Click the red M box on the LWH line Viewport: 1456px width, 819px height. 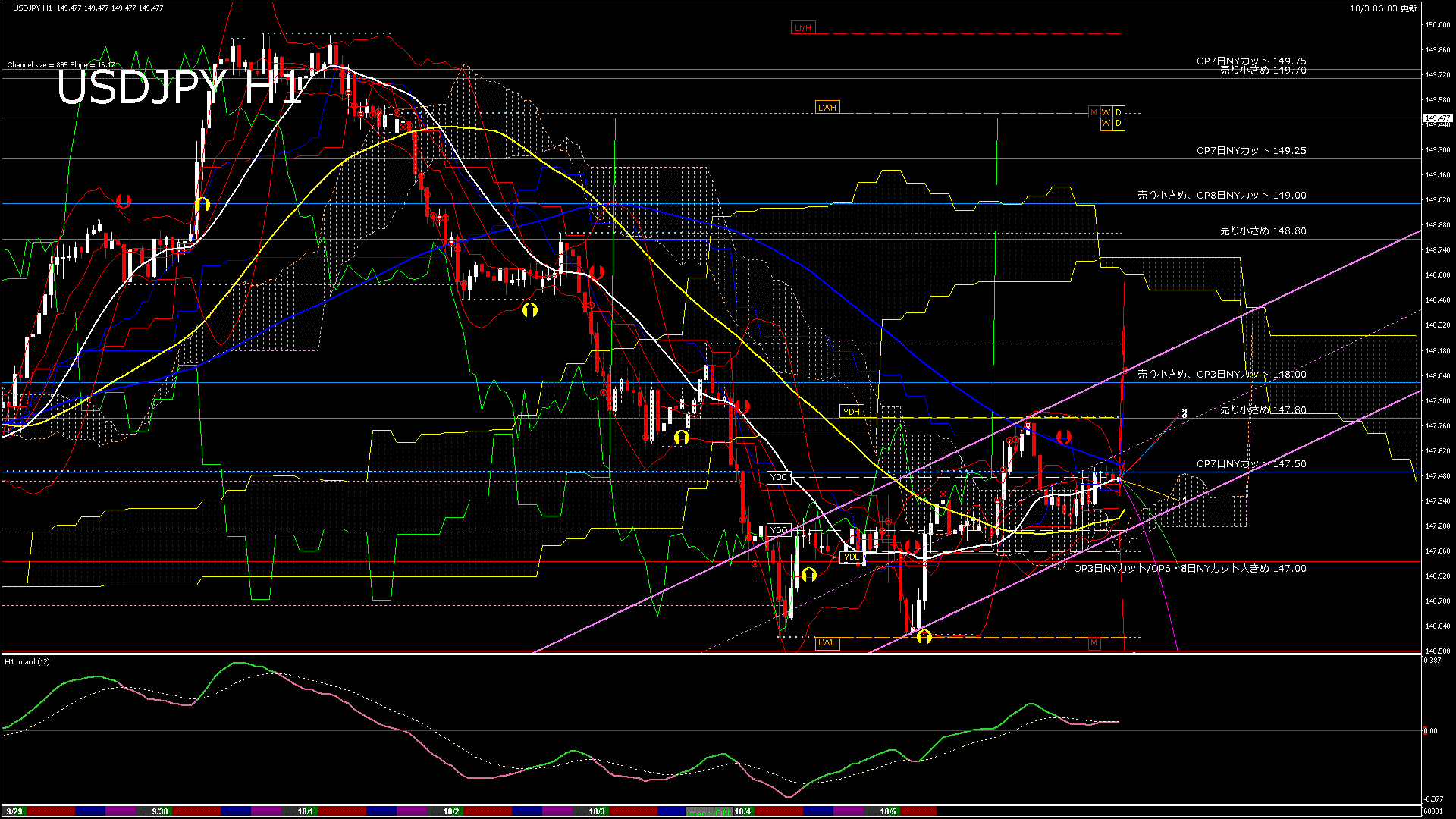(1094, 112)
